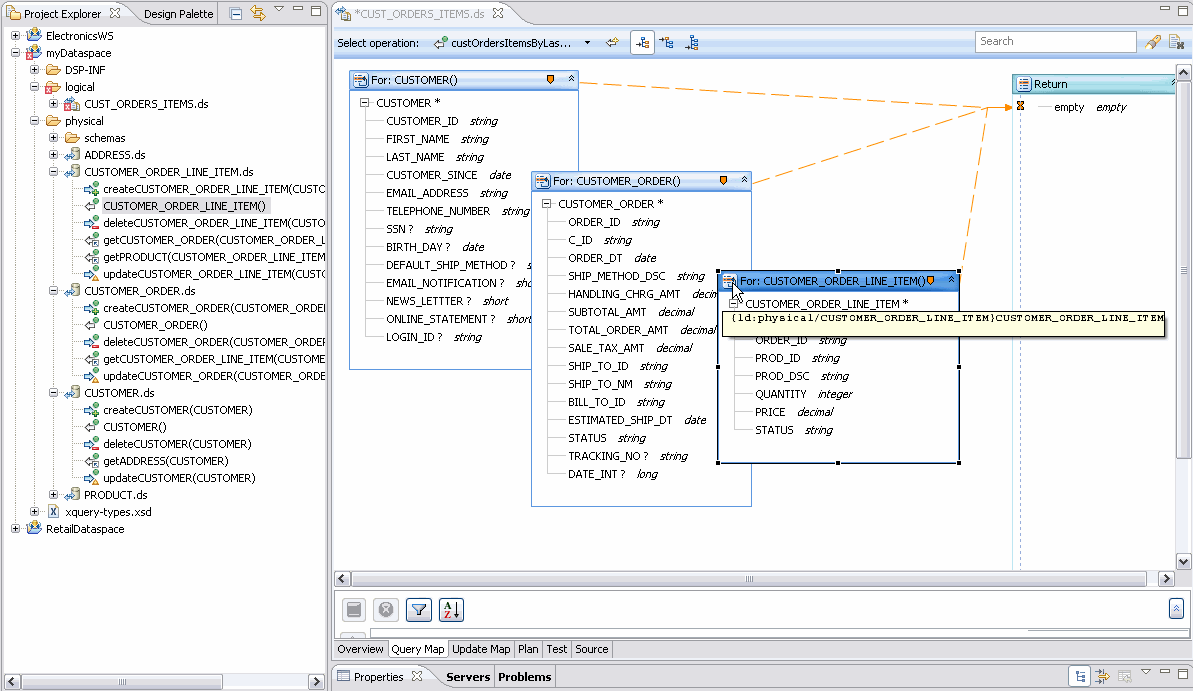This screenshot has height=691, width=1193.
Task: Collapse the expression editor with double chevron
Action: 1176,608
